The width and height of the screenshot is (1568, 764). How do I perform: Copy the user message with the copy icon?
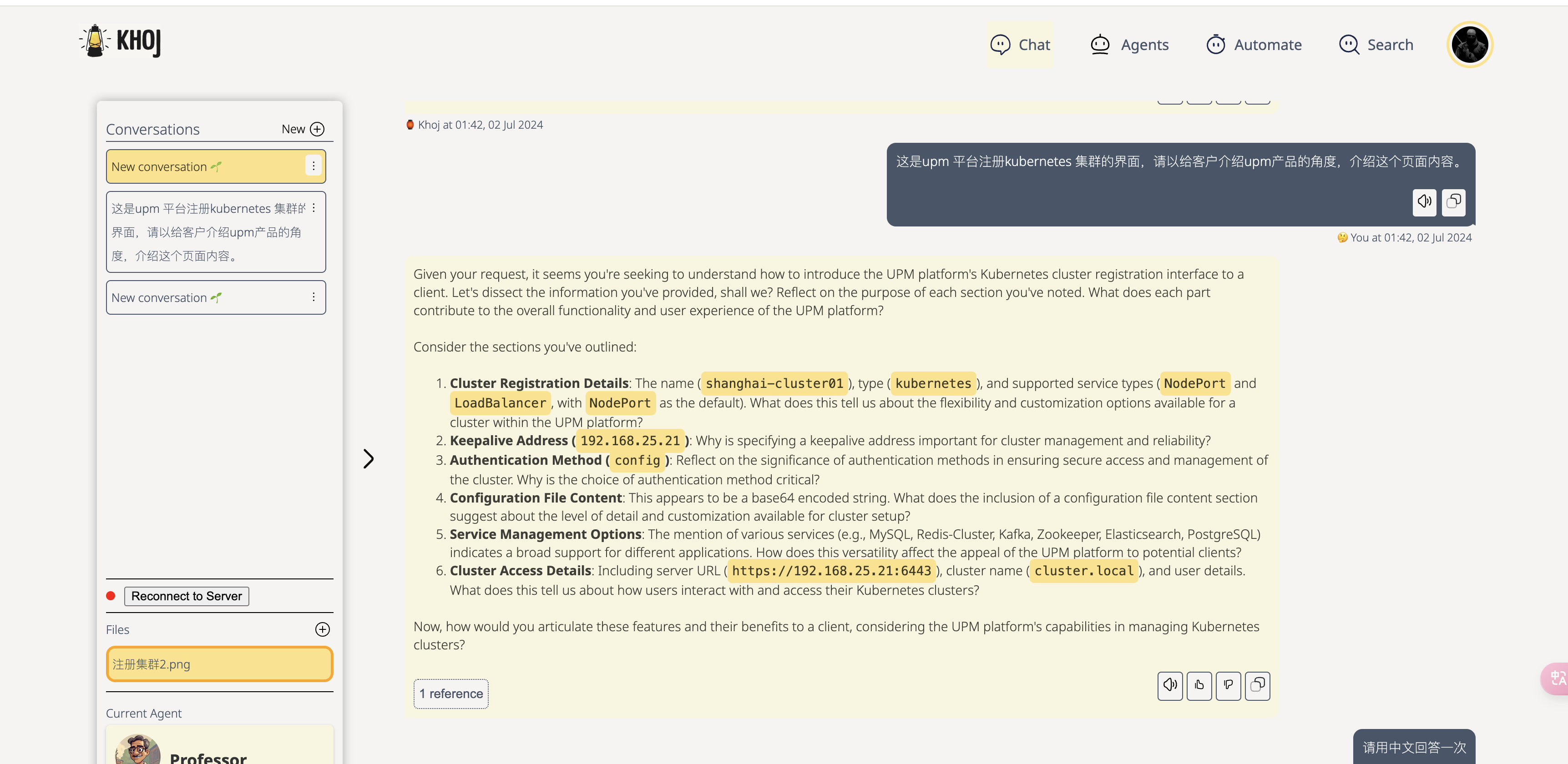coord(1453,201)
